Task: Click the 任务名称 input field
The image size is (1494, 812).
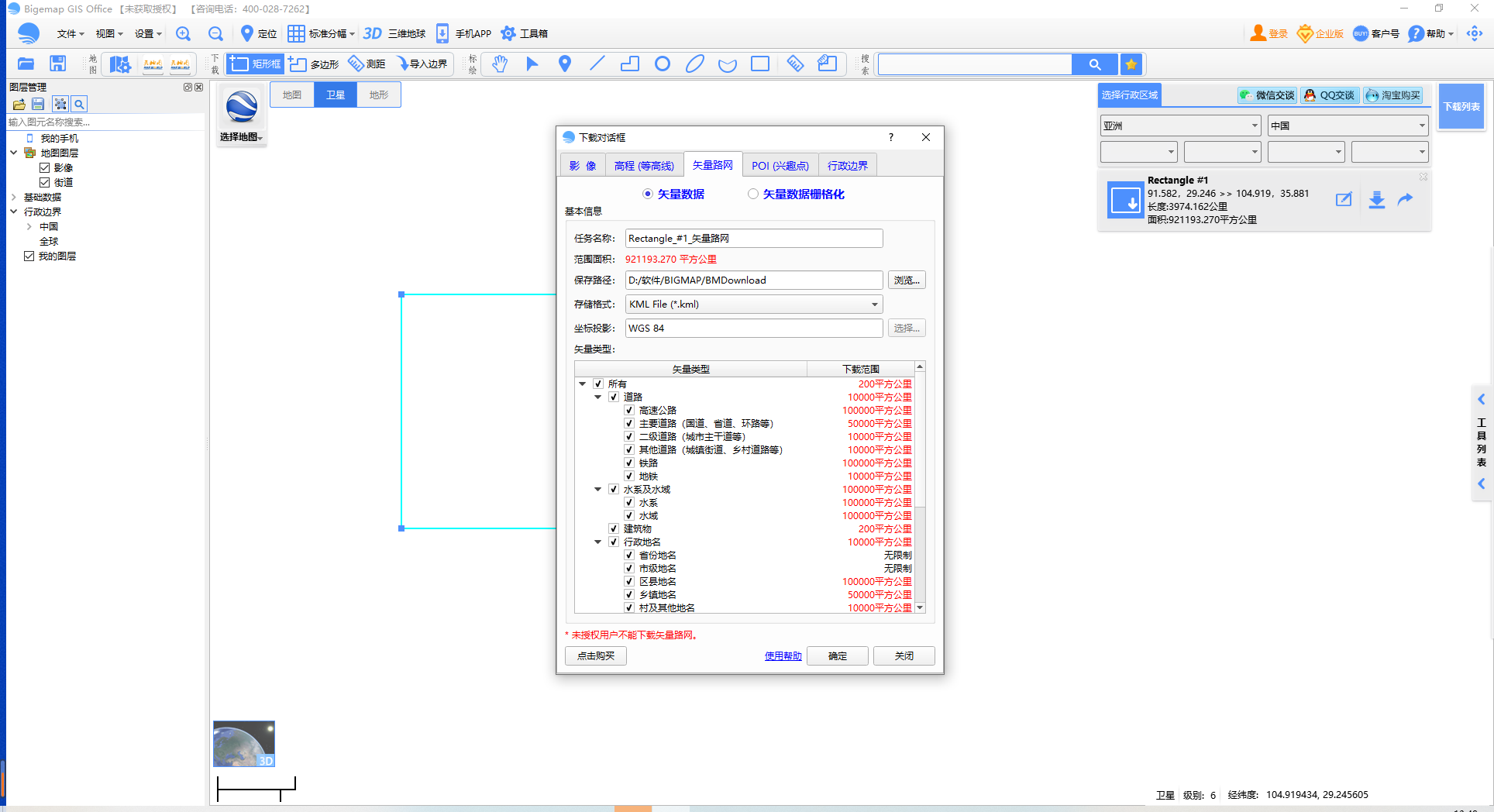Action: 754,239
